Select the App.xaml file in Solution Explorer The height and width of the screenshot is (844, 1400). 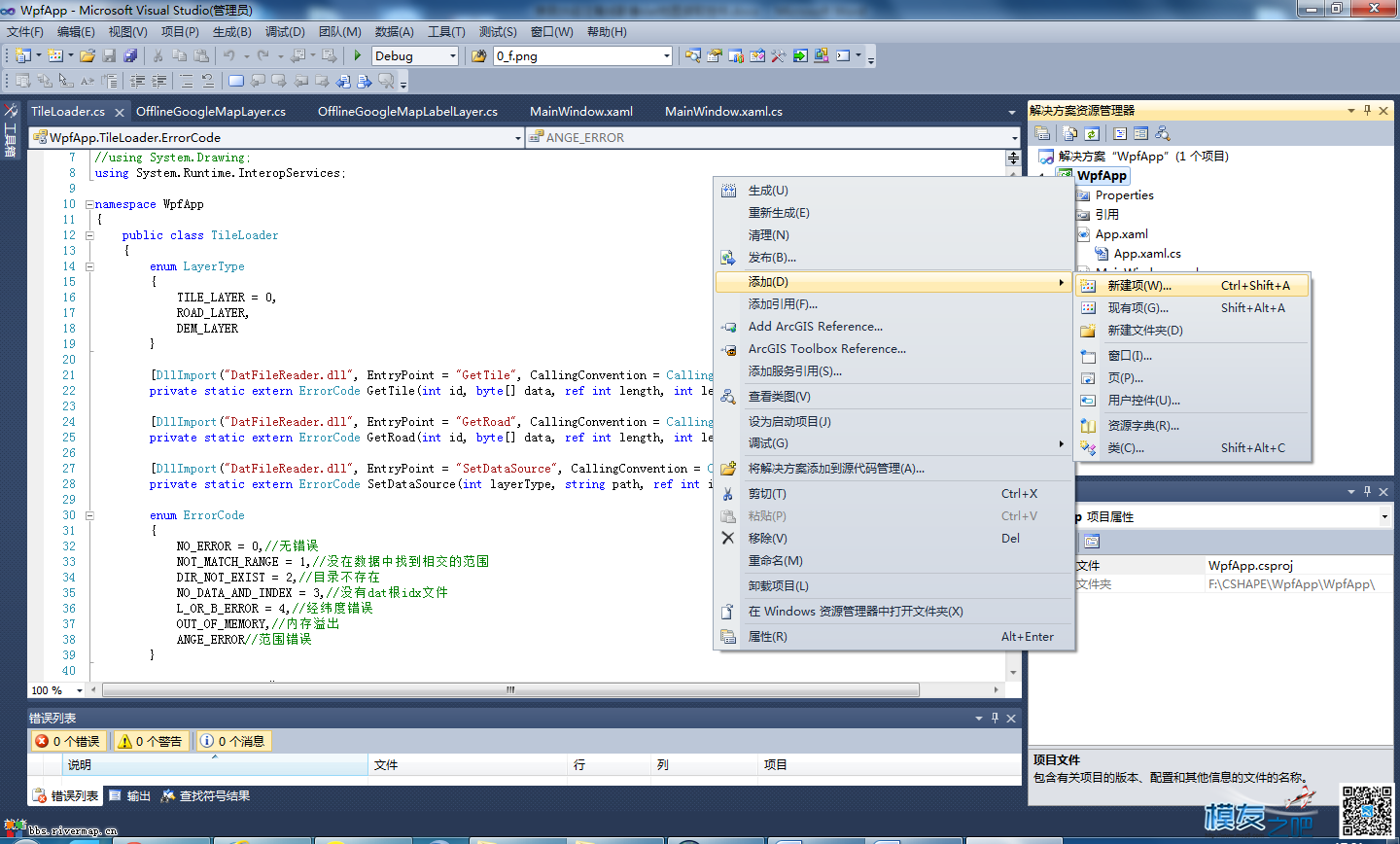1121,234
